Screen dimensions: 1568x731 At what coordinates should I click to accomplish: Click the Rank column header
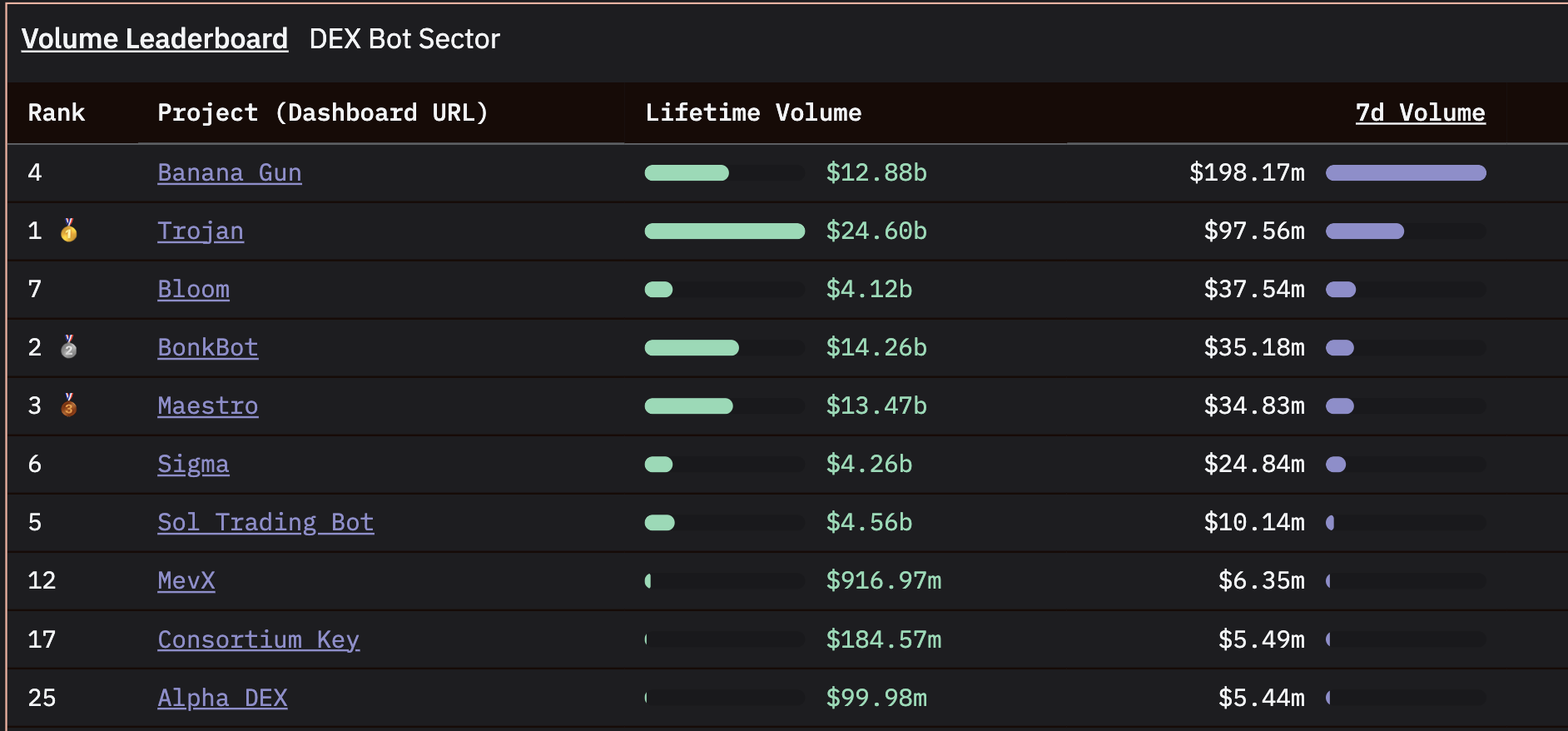(57, 112)
